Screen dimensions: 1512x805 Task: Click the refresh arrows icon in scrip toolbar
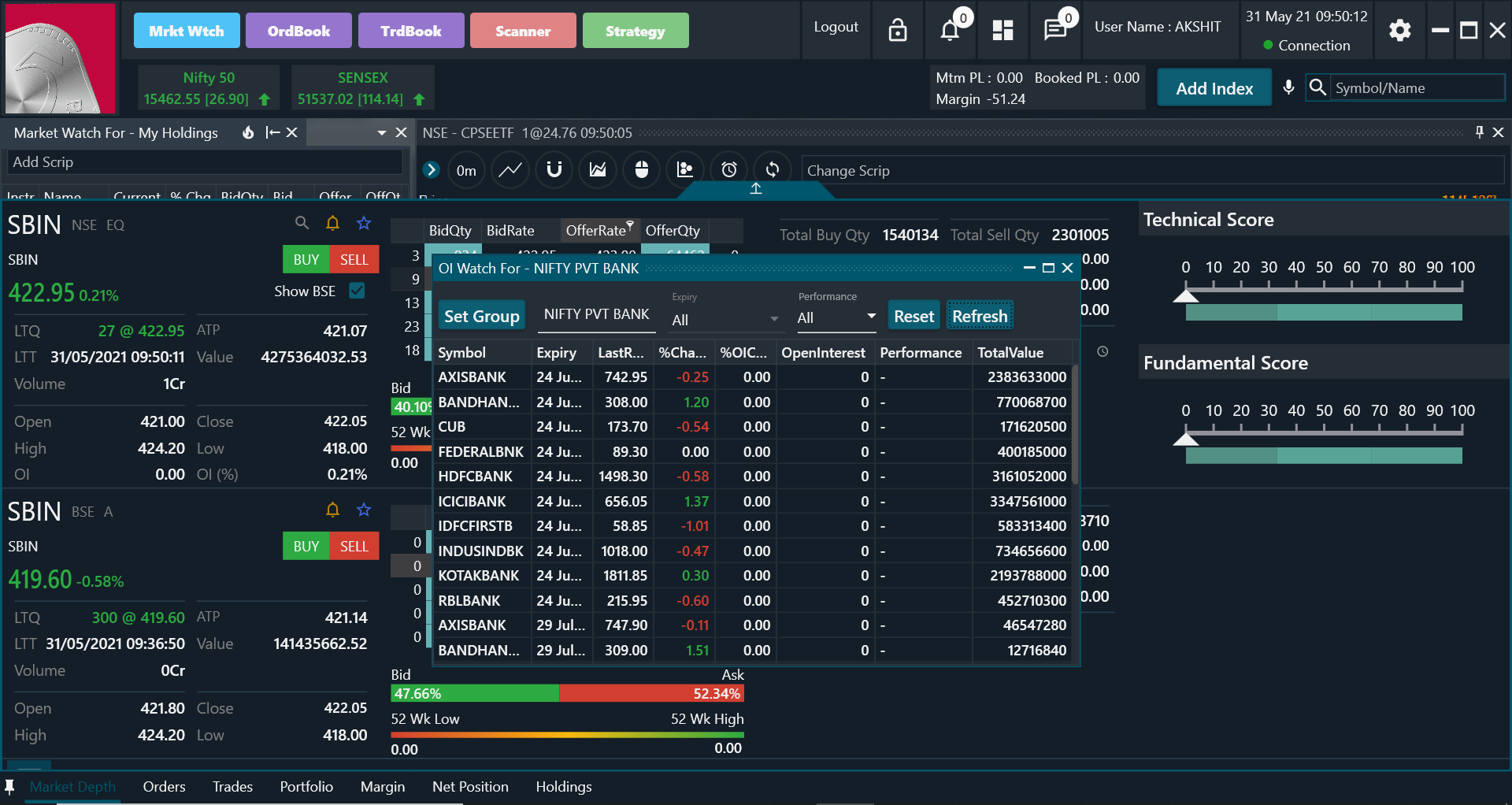773,169
